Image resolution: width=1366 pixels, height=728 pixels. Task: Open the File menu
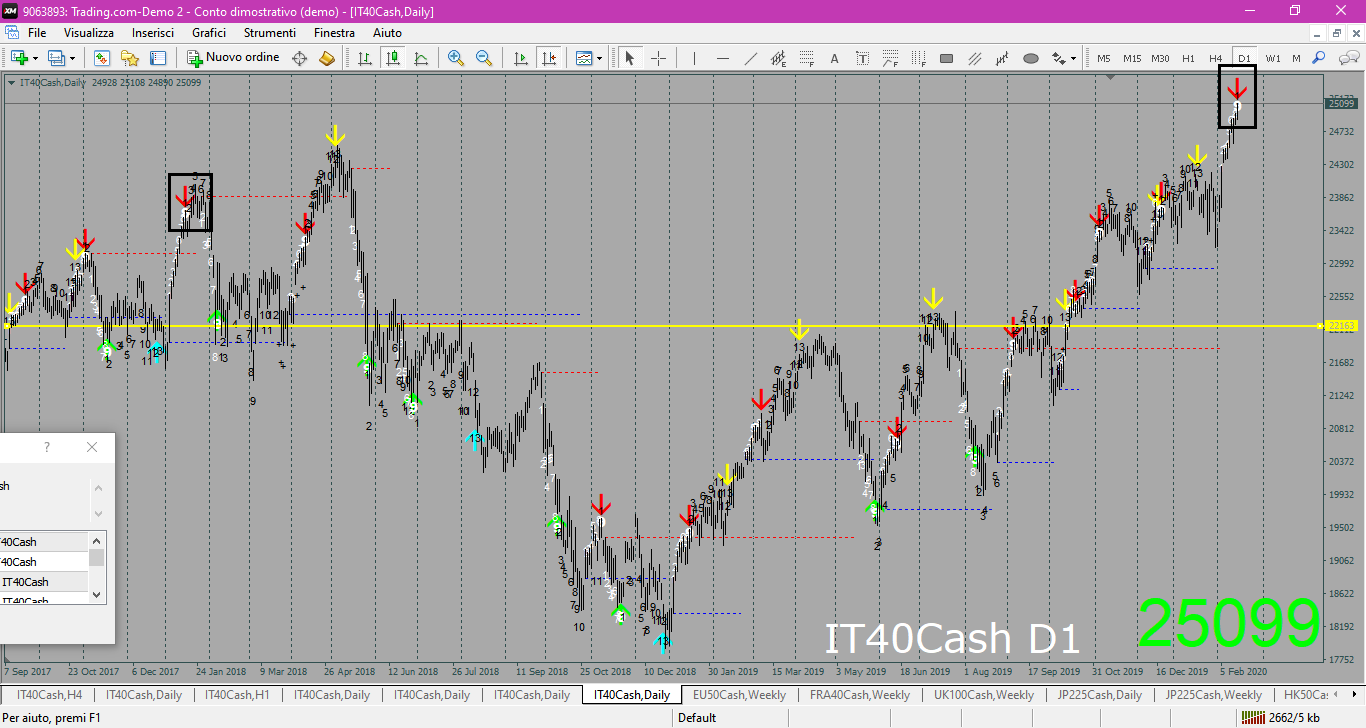tap(37, 33)
